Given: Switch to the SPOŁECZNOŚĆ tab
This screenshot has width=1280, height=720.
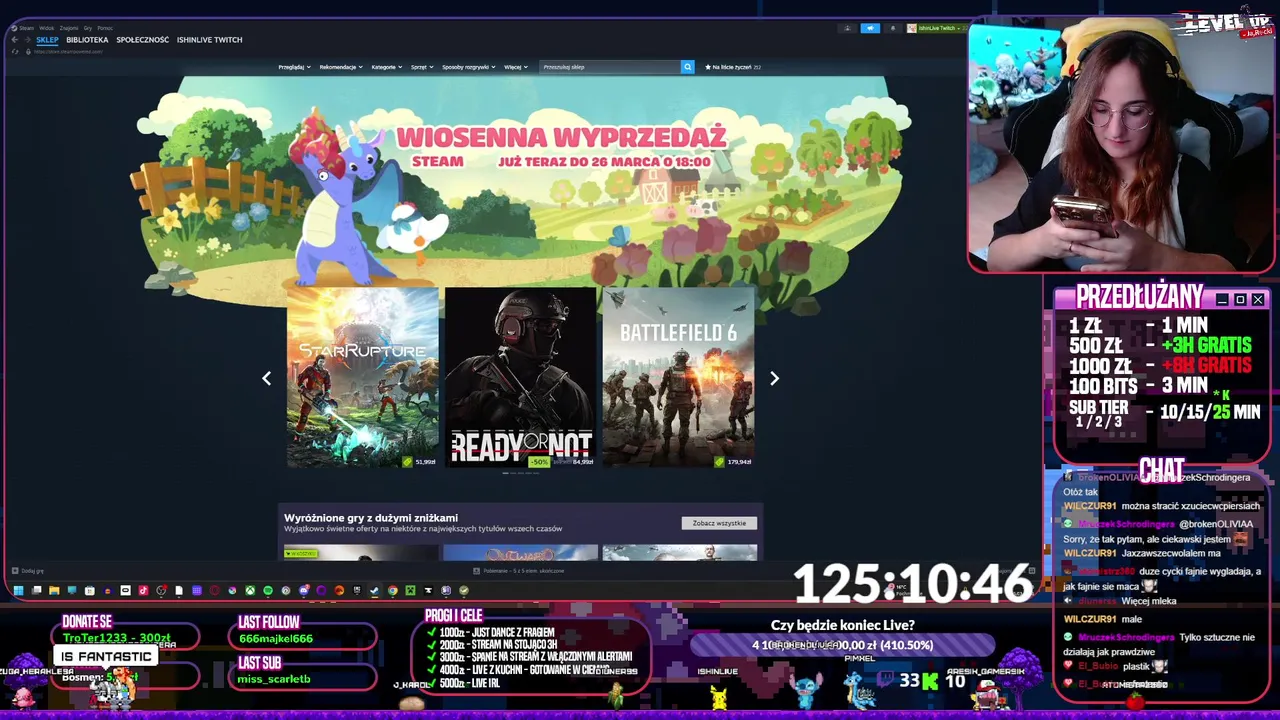Looking at the screenshot, I should pyautogui.click(x=143, y=40).
